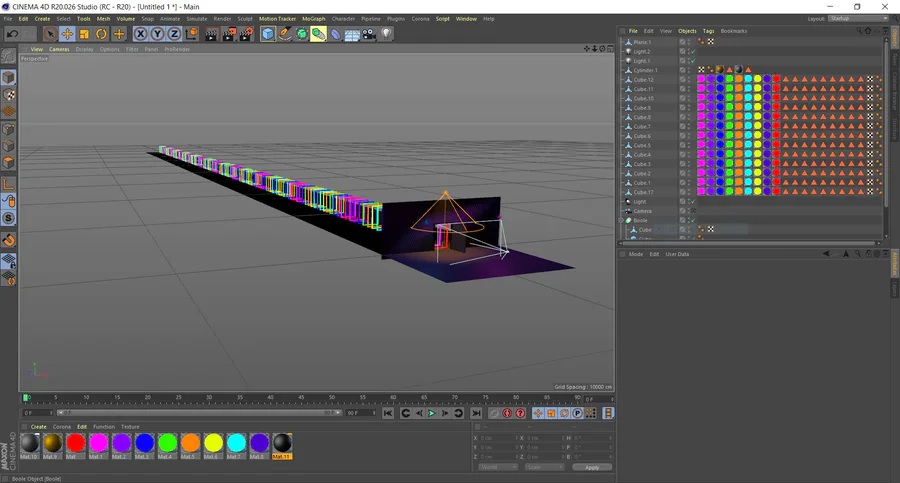Open Attribute Manager Mode menu
This screenshot has width=900, height=483.
[x=636, y=254]
